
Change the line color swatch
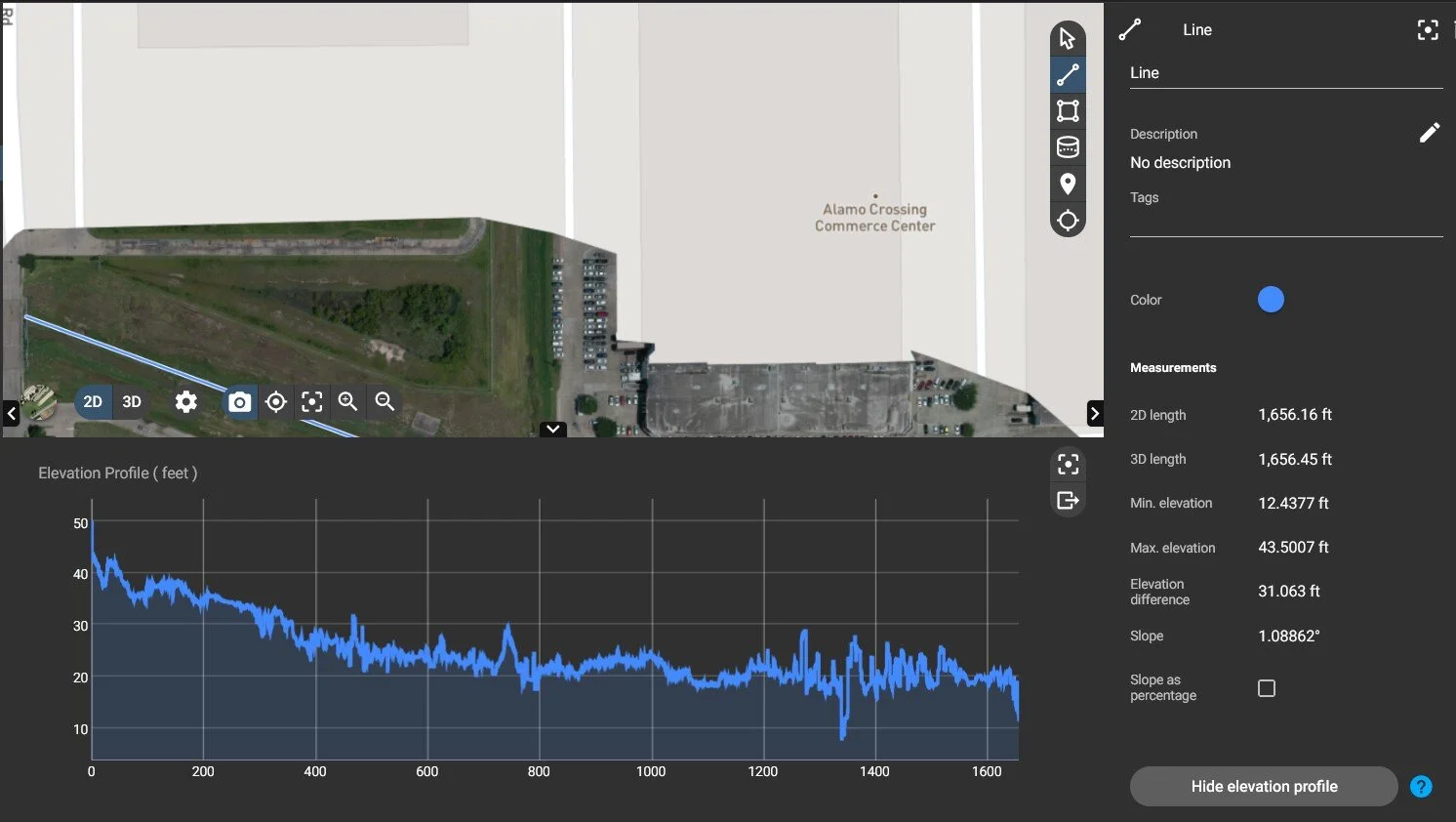click(1271, 299)
